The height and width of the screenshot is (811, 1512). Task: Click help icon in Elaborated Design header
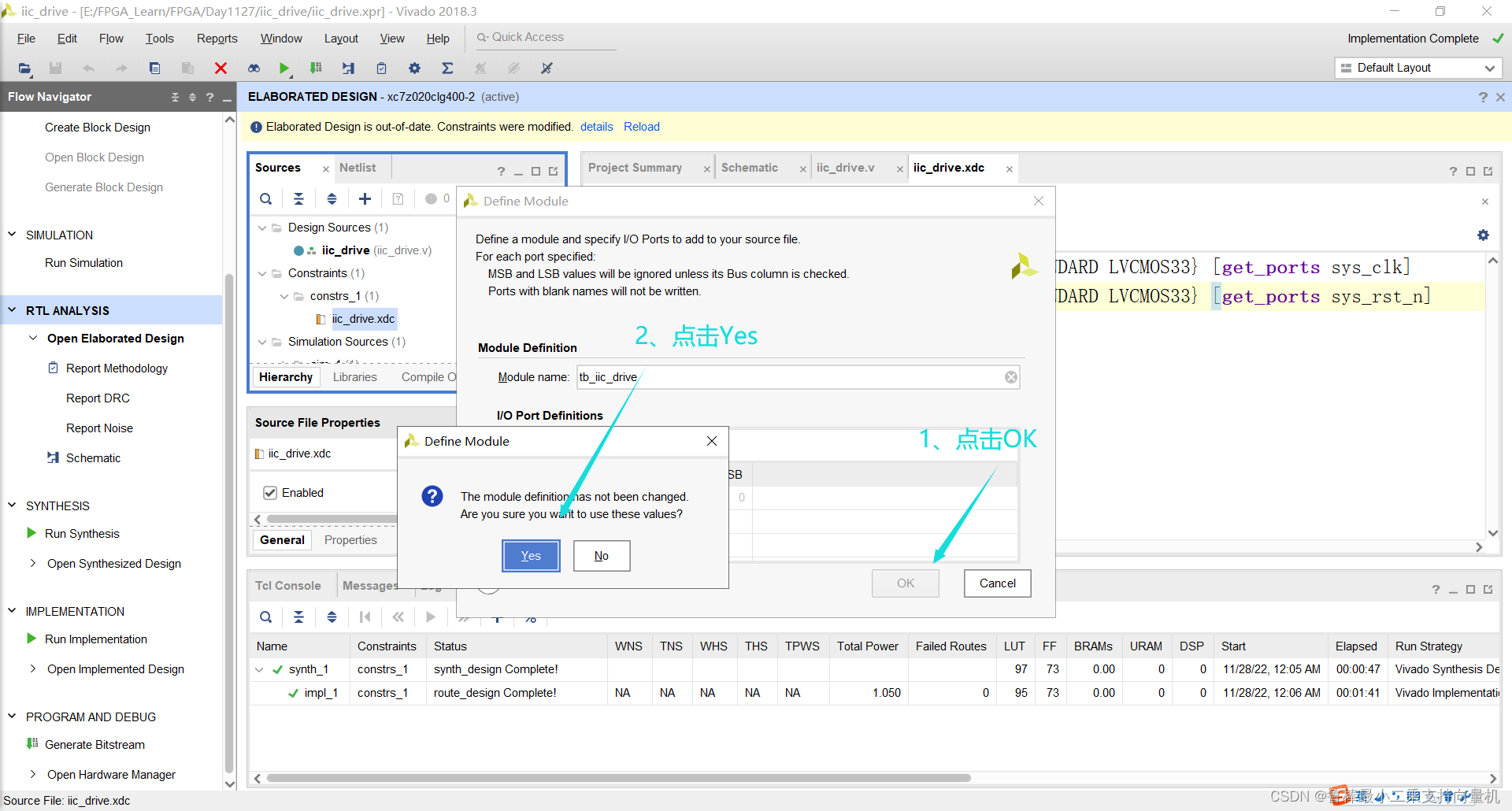1483,97
